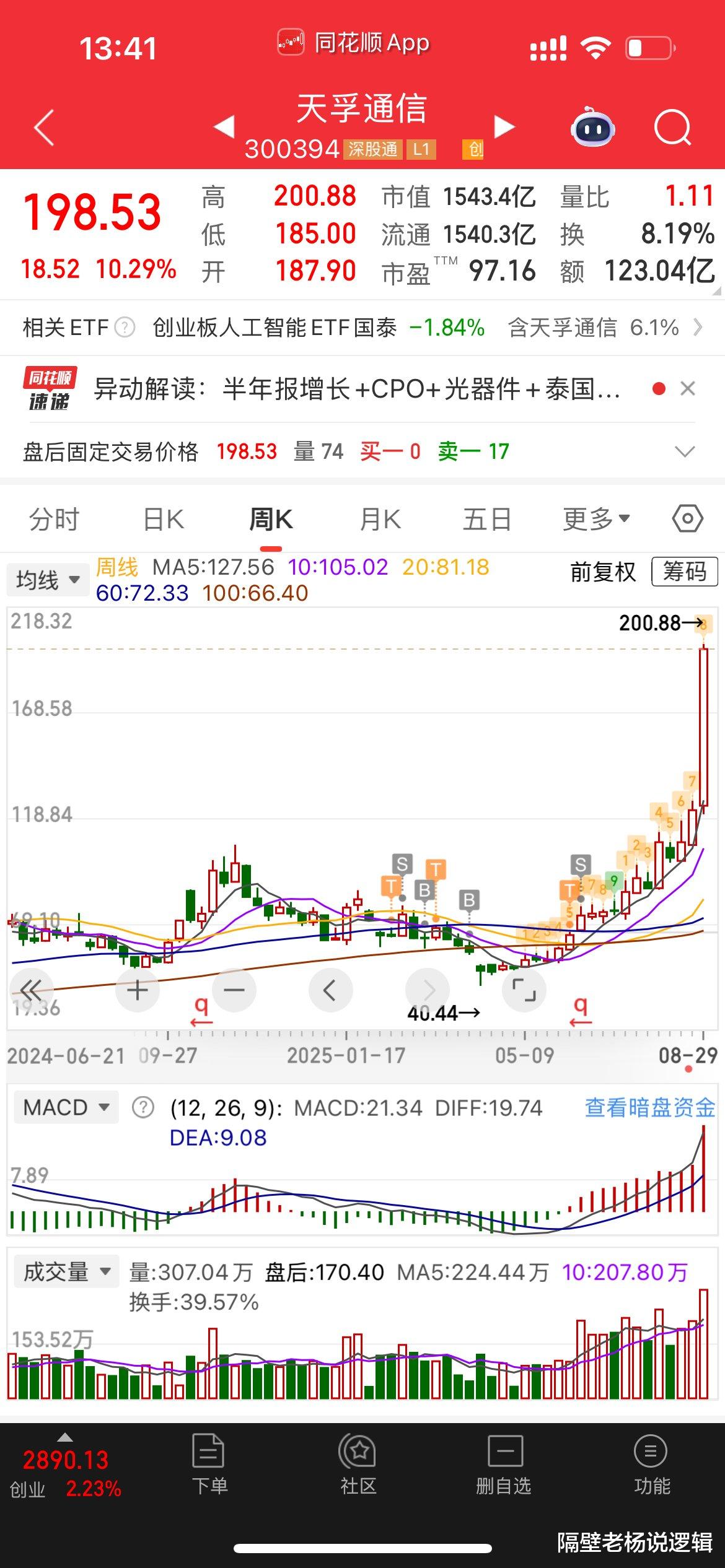Switch to 分时 tab
Image resolution: width=725 pixels, height=1568 pixels.
pos(55,519)
